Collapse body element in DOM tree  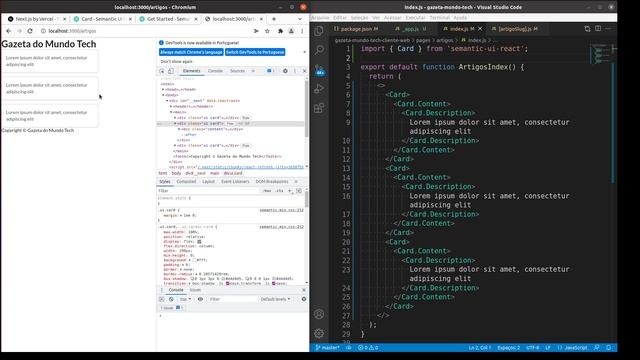(163, 95)
